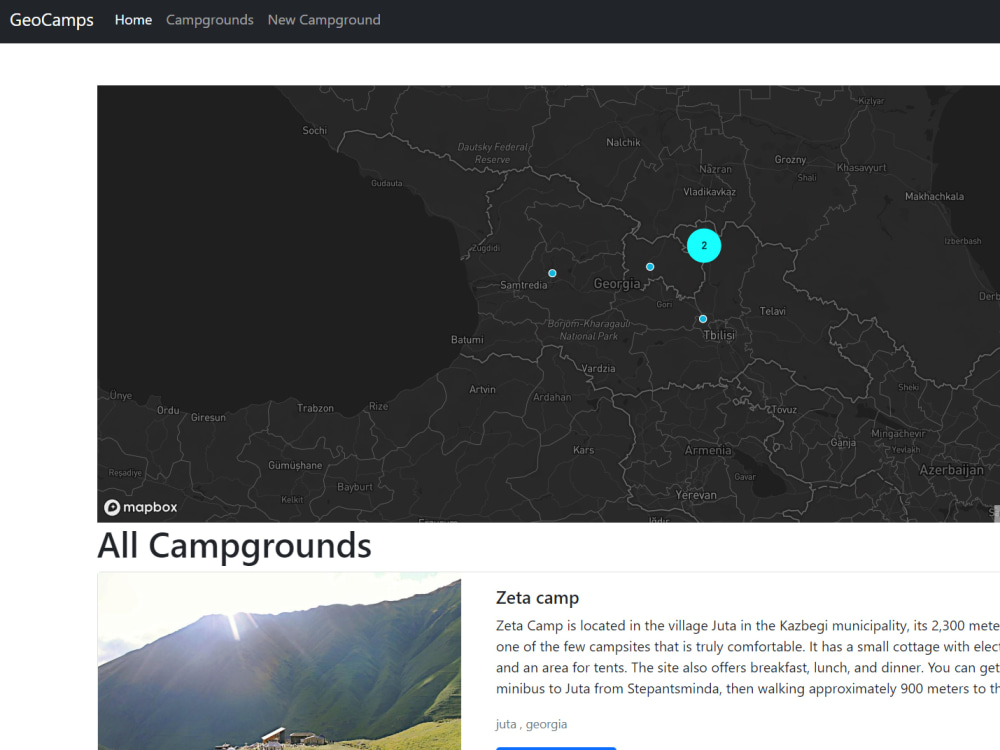1000x750 pixels.
Task: Click the Armenia country label on map
Action: [708, 450]
